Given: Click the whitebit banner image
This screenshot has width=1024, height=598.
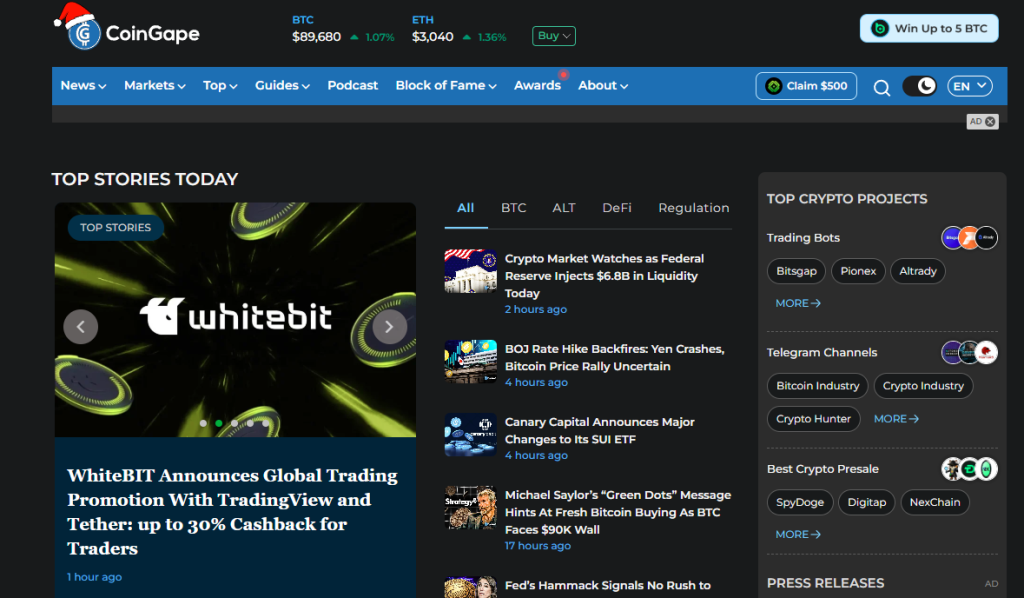Looking at the screenshot, I should [x=235, y=319].
